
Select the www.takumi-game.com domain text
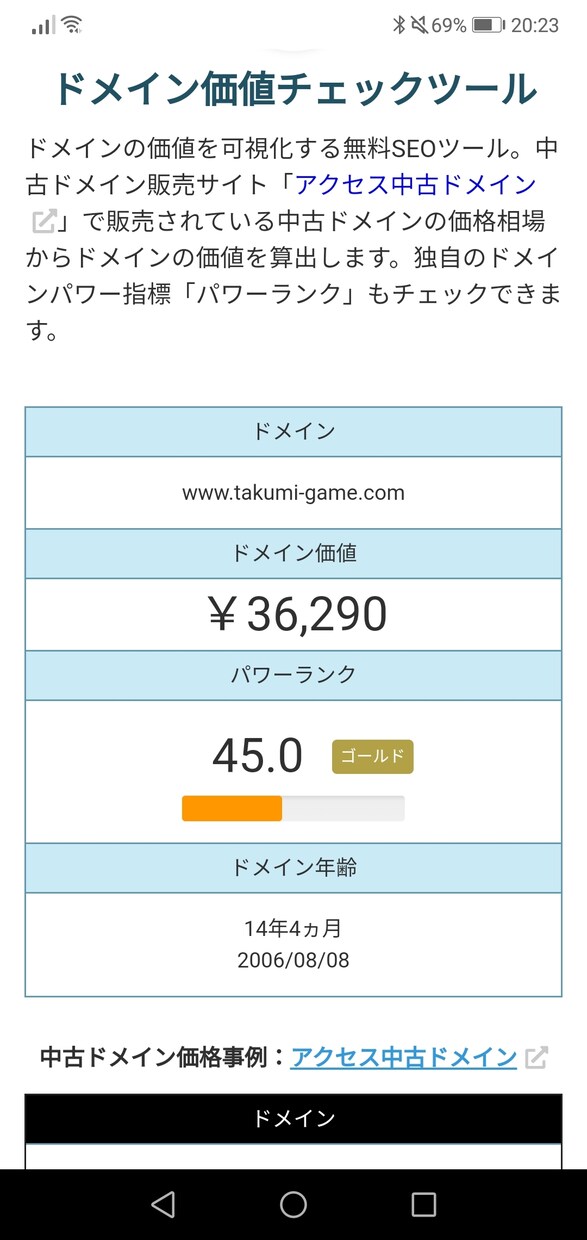pyautogui.click(x=293, y=492)
